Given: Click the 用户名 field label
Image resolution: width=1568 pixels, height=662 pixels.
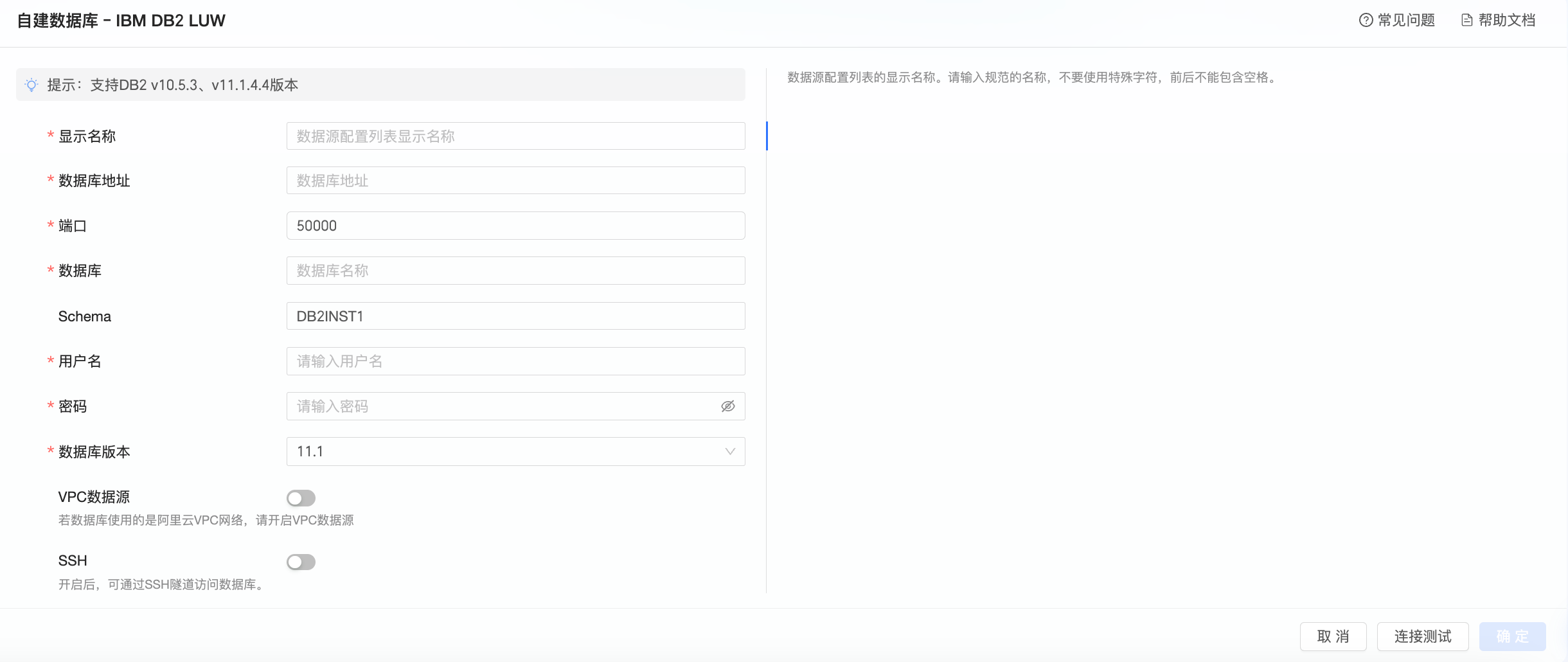Looking at the screenshot, I should point(80,361).
